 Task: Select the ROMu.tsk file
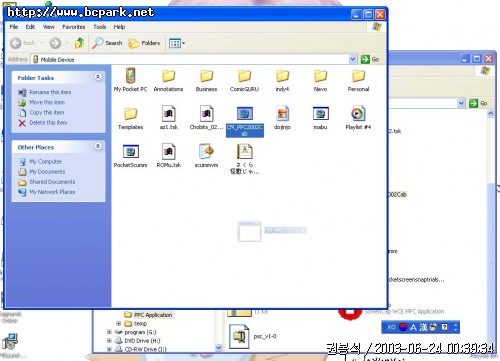point(169,156)
